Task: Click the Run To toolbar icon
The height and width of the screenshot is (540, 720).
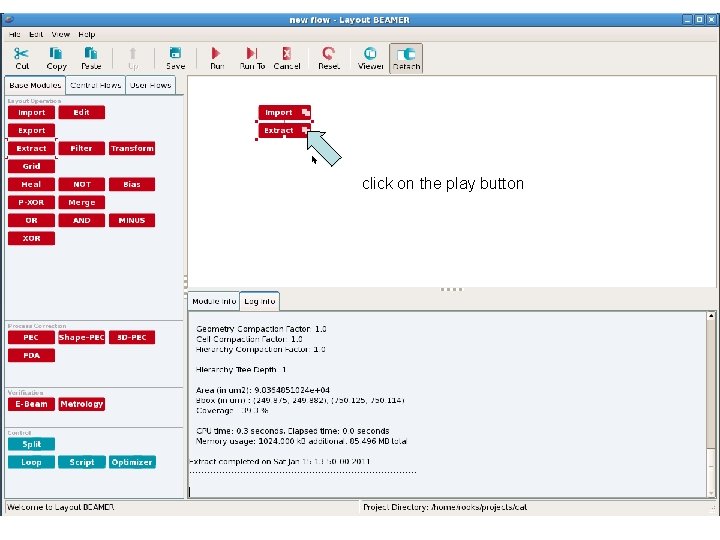Action: click(x=252, y=53)
